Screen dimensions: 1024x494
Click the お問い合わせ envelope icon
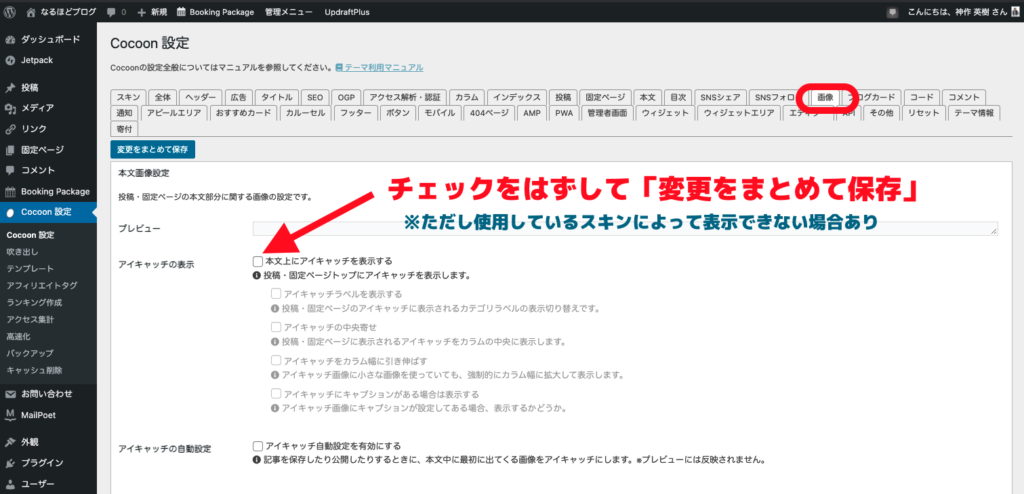[x=10, y=394]
